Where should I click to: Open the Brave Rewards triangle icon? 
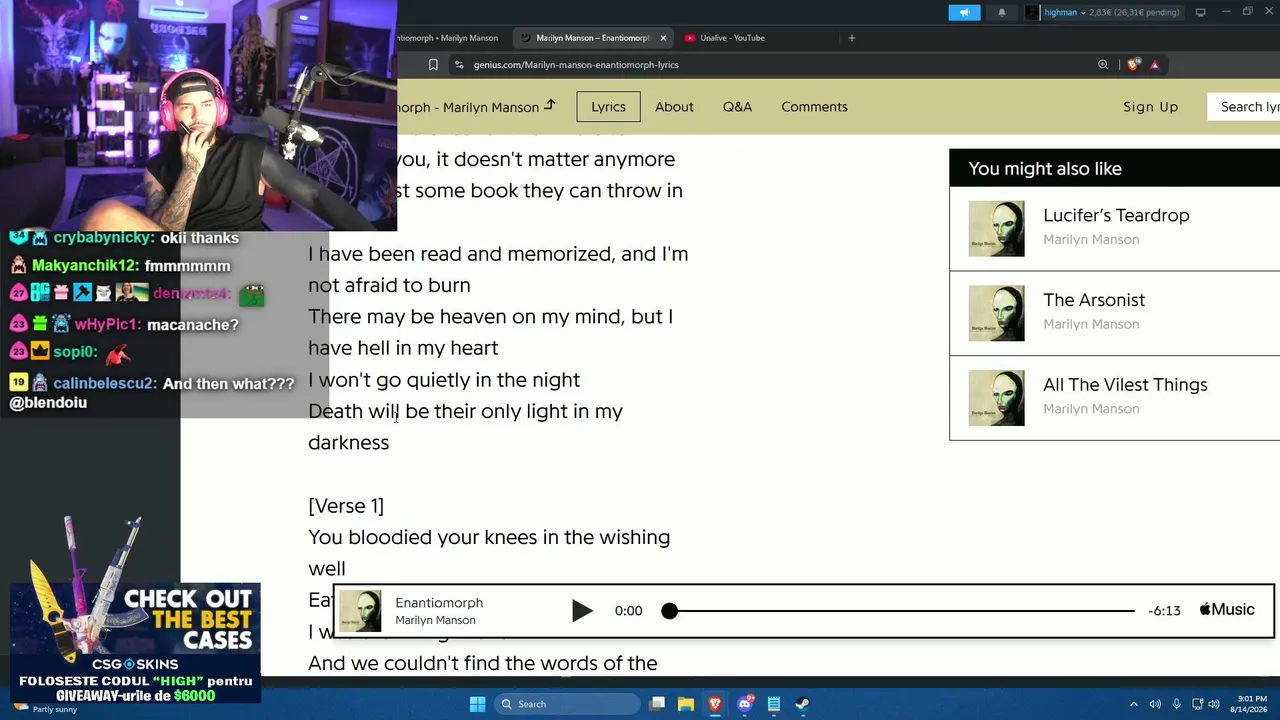[x=1154, y=65]
